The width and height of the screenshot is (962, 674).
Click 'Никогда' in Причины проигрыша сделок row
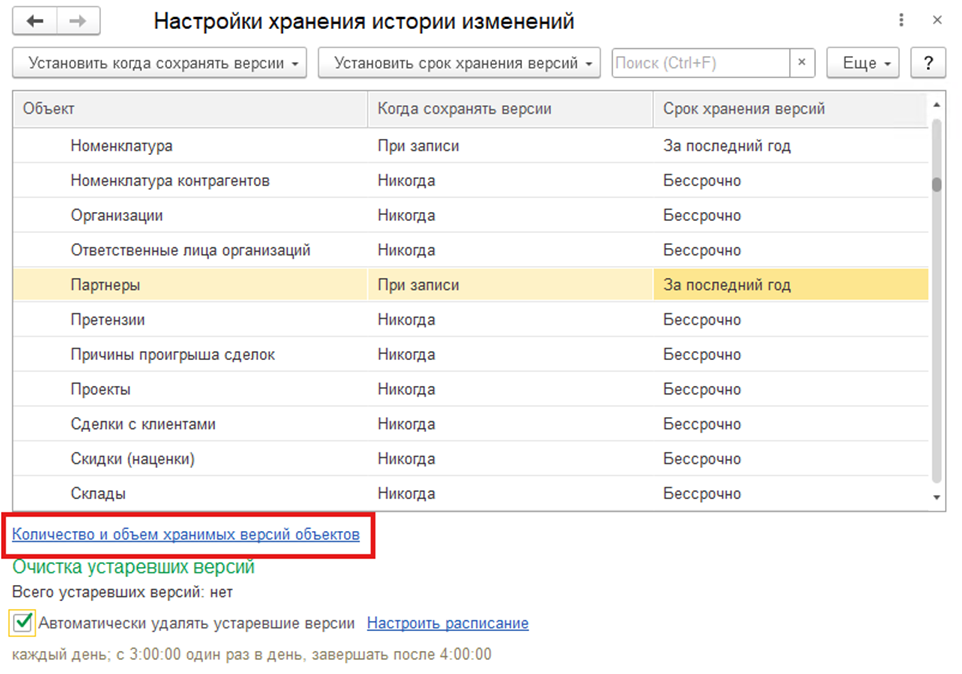(510, 354)
